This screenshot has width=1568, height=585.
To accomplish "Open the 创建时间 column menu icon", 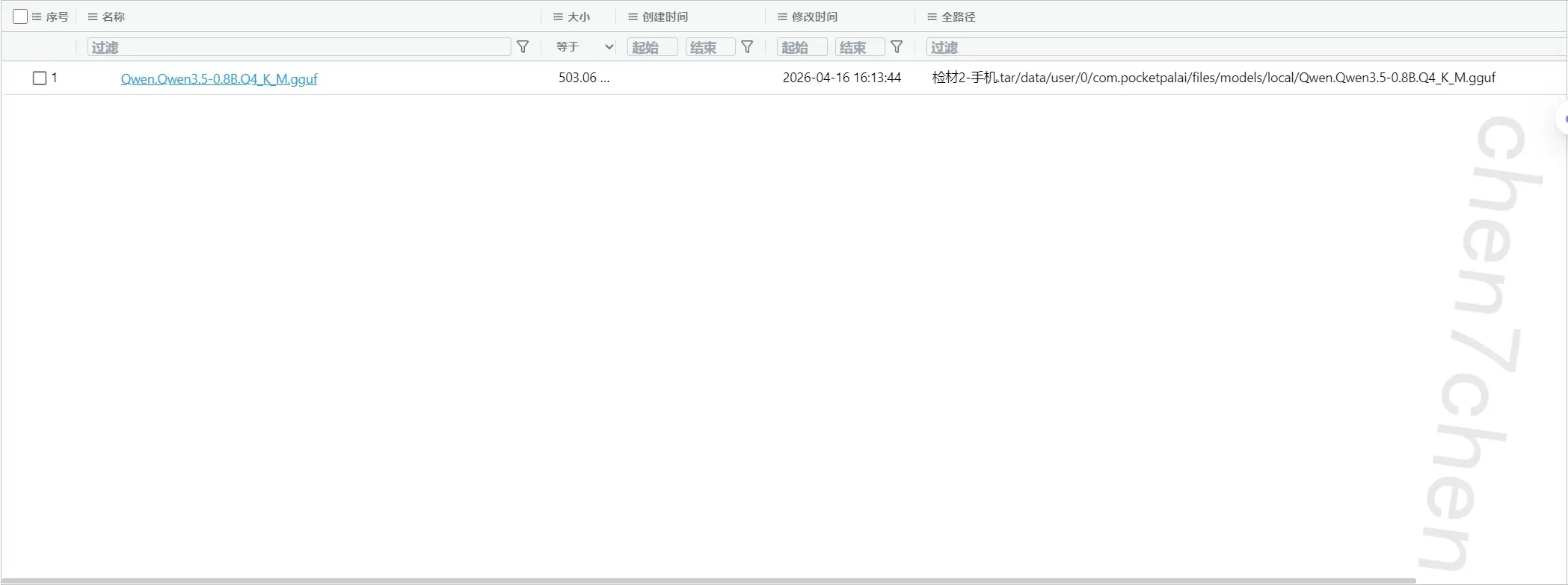I will tap(633, 16).
